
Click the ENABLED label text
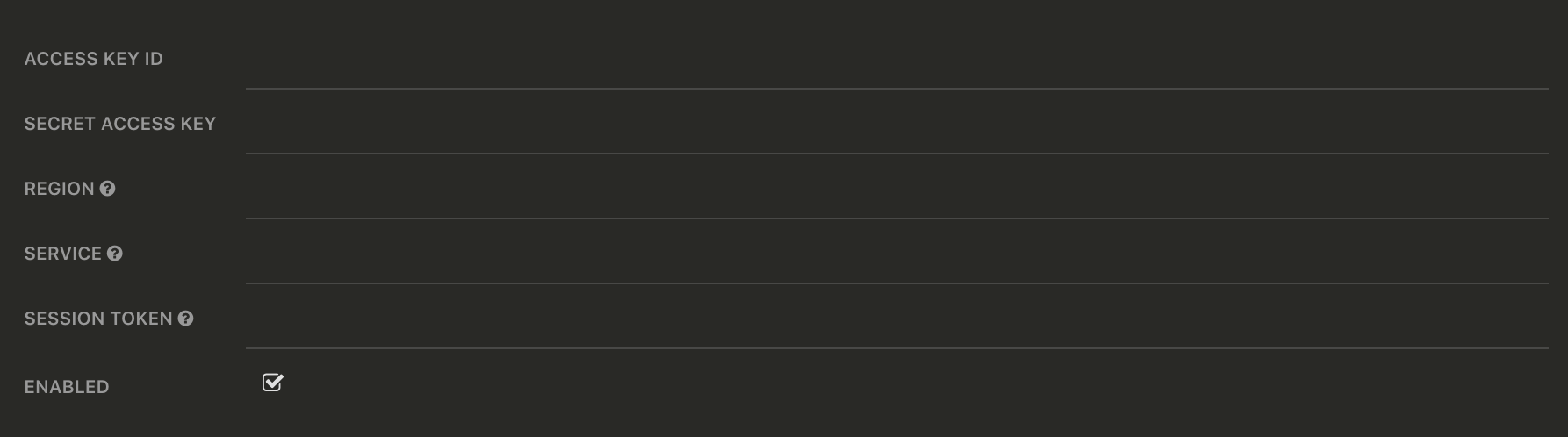click(x=67, y=387)
